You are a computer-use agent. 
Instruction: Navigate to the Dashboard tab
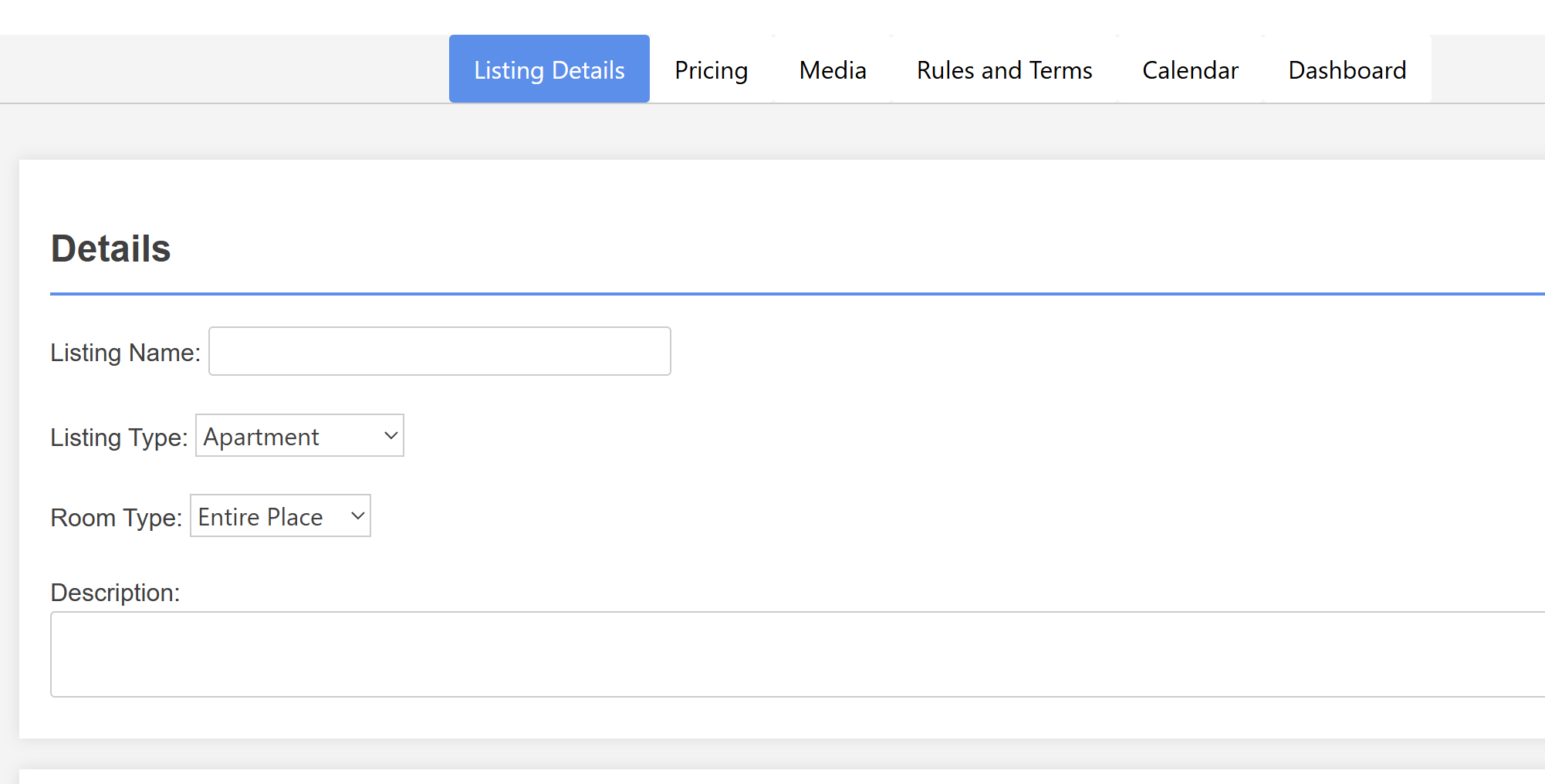coord(1347,69)
